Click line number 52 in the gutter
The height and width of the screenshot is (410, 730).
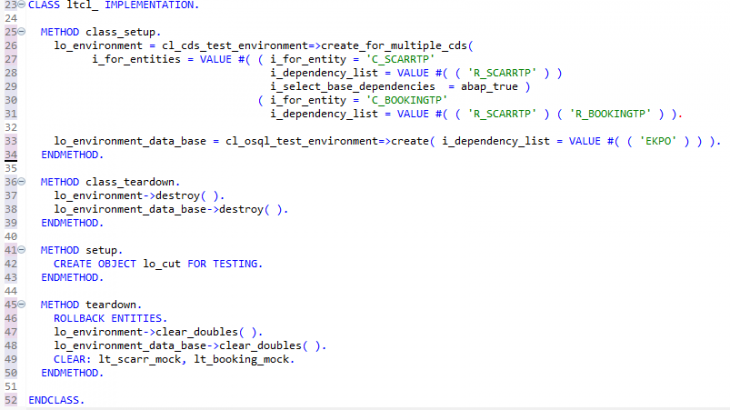8,399
